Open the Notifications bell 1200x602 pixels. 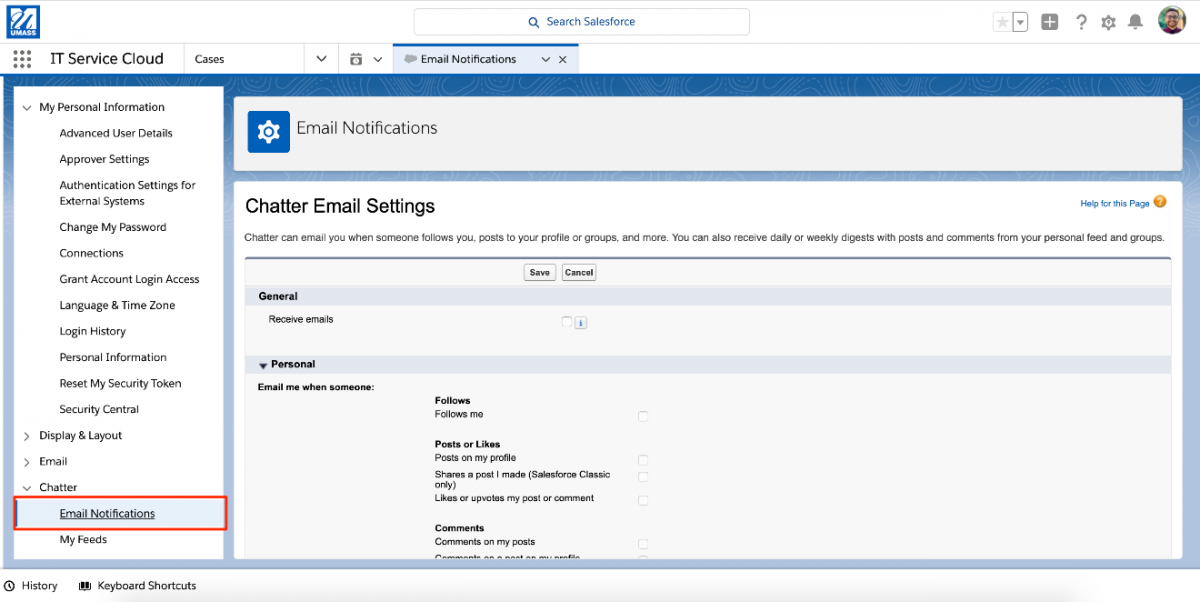tap(1135, 22)
